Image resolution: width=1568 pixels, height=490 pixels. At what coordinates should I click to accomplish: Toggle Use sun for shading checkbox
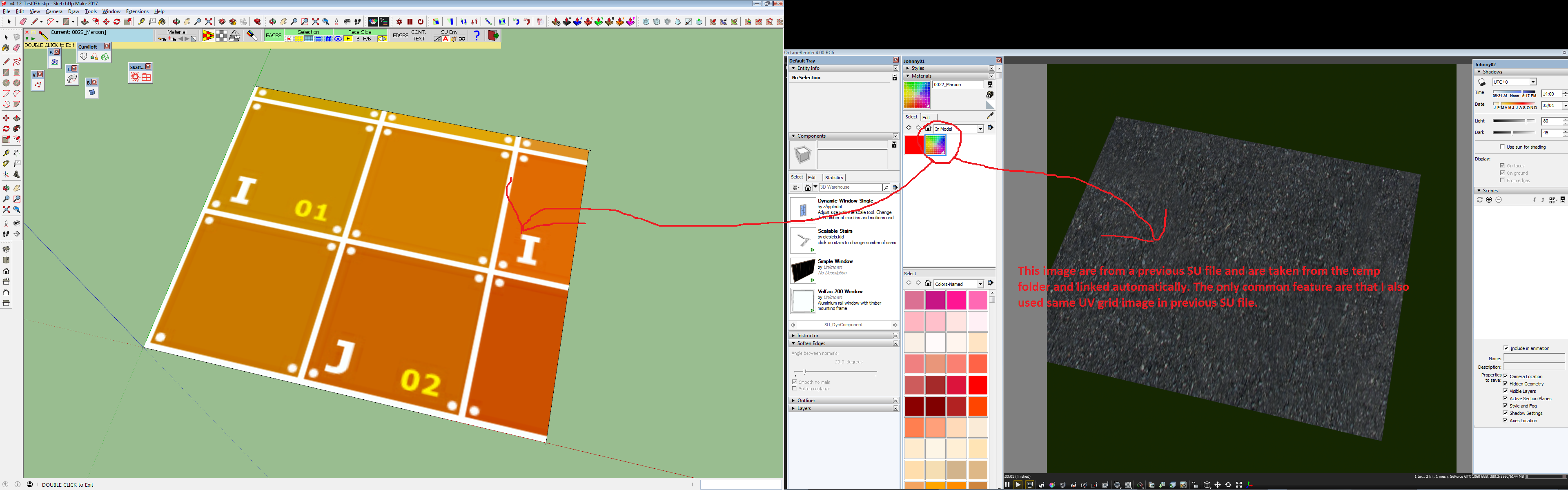(1502, 147)
